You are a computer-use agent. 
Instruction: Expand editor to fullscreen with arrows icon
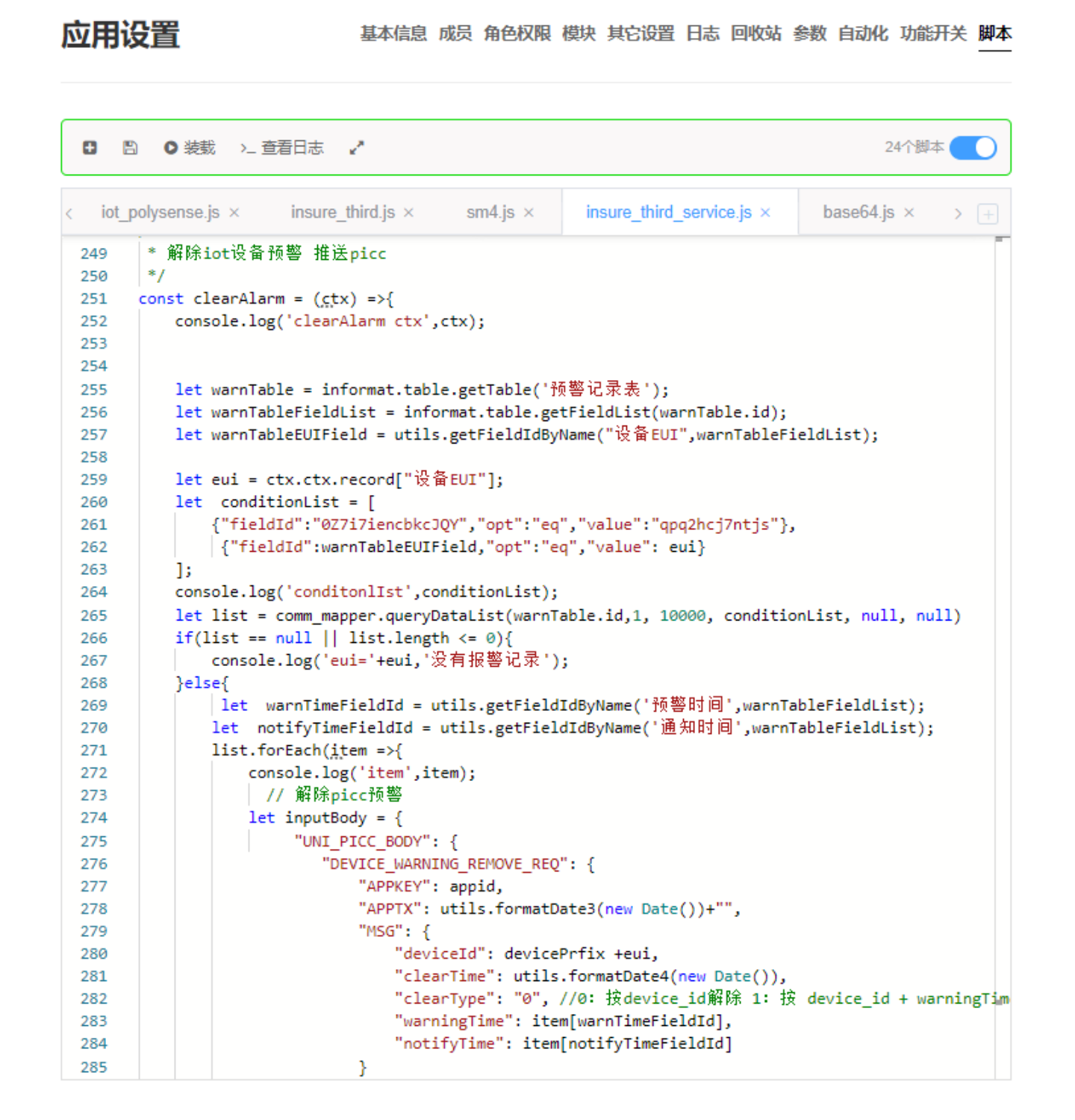[x=357, y=148]
